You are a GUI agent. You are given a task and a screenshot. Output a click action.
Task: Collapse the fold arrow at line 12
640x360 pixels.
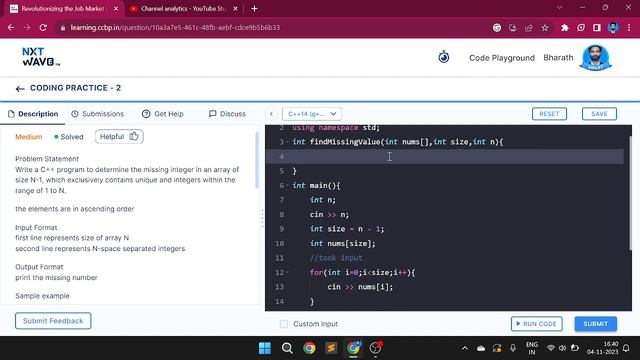287,273
